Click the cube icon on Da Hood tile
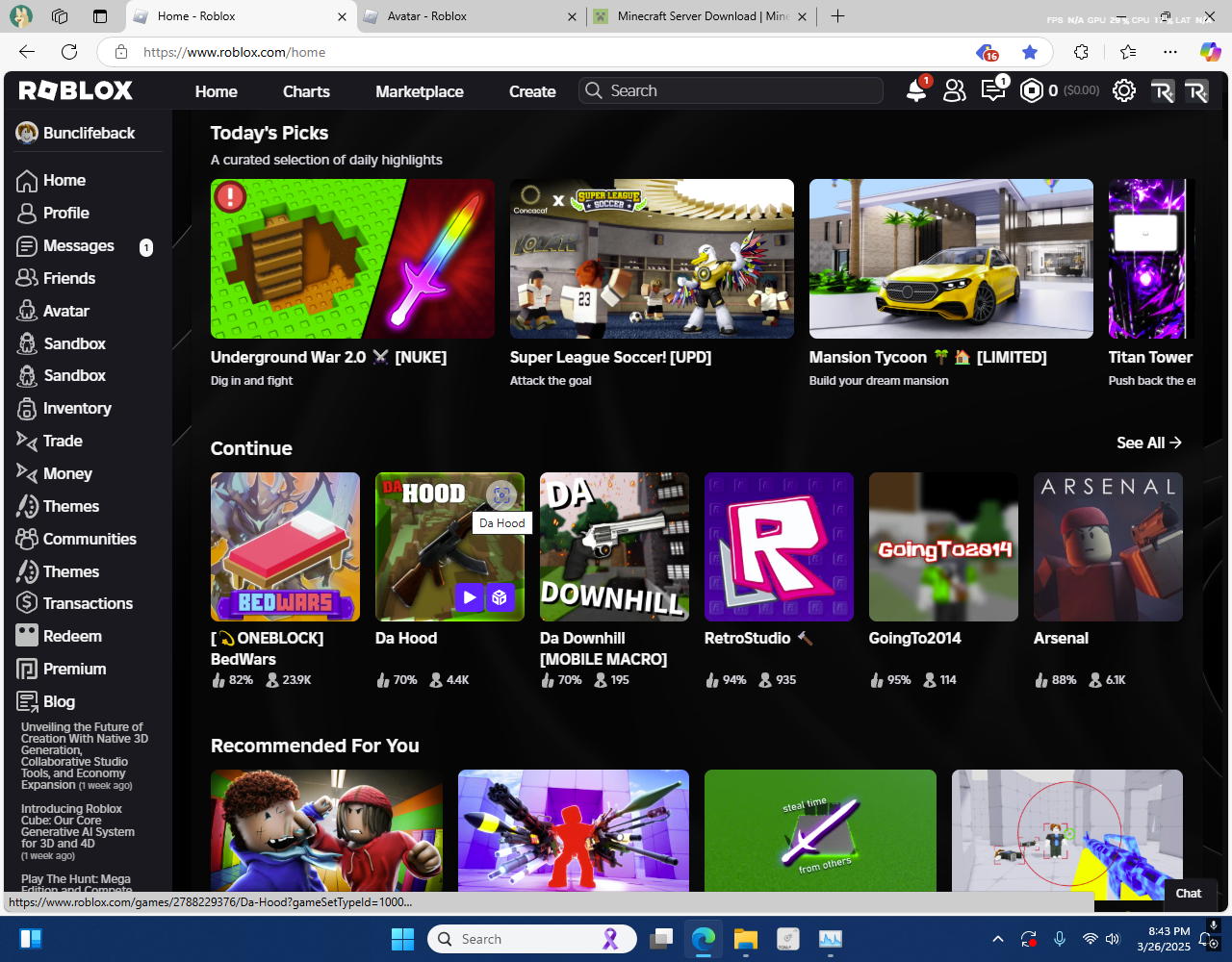This screenshot has height=962, width=1232. point(500,596)
